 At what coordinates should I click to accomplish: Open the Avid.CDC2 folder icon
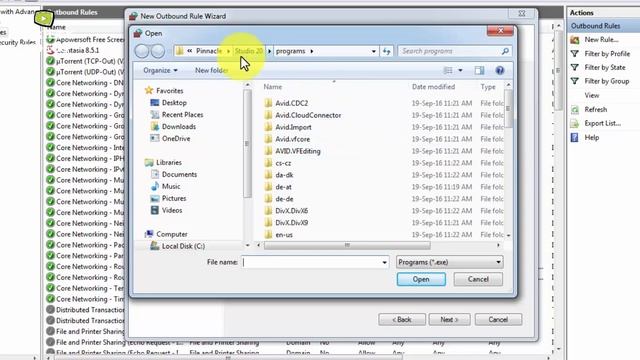[x=268, y=103]
